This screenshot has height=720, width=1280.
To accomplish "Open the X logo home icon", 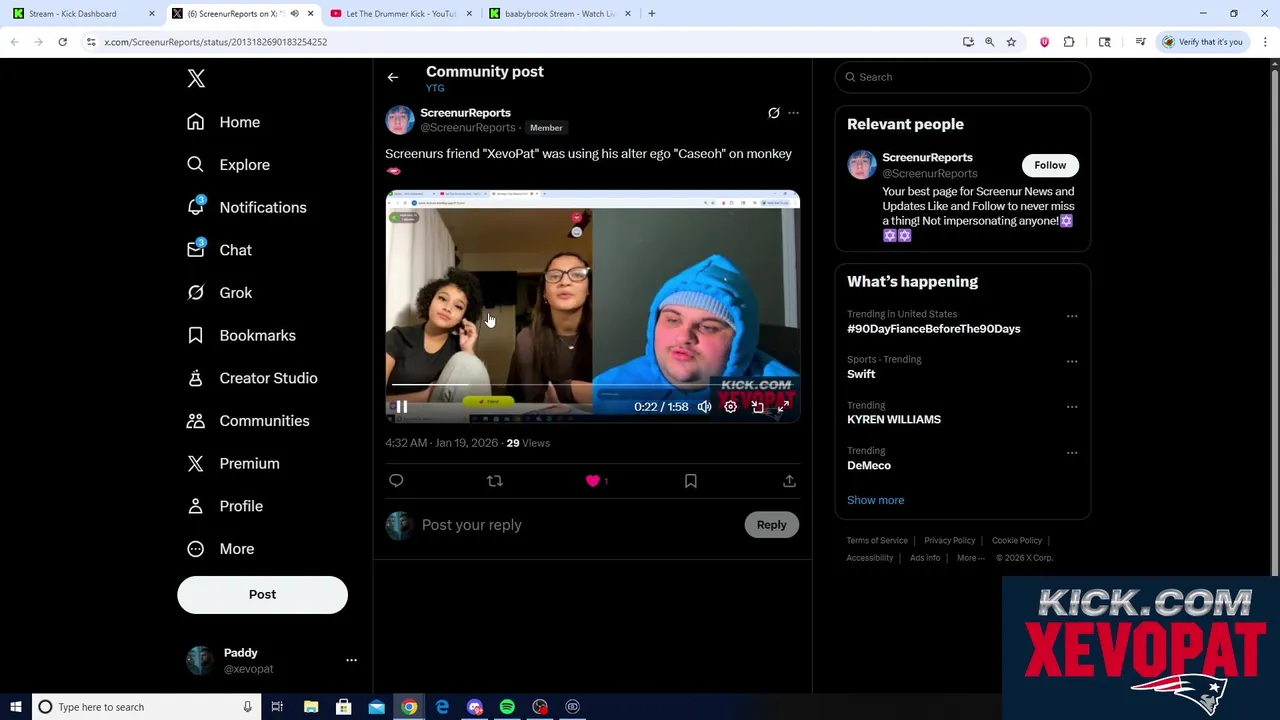I will click(196, 79).
